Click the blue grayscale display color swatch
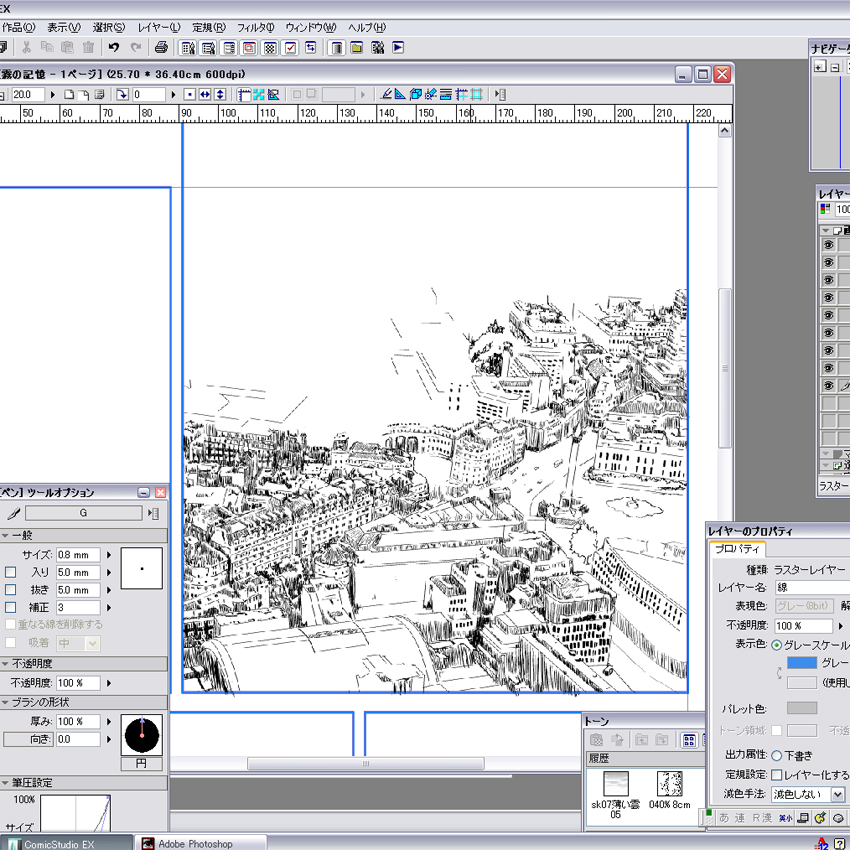The image size is (850, 850). [x=801, y=663]
